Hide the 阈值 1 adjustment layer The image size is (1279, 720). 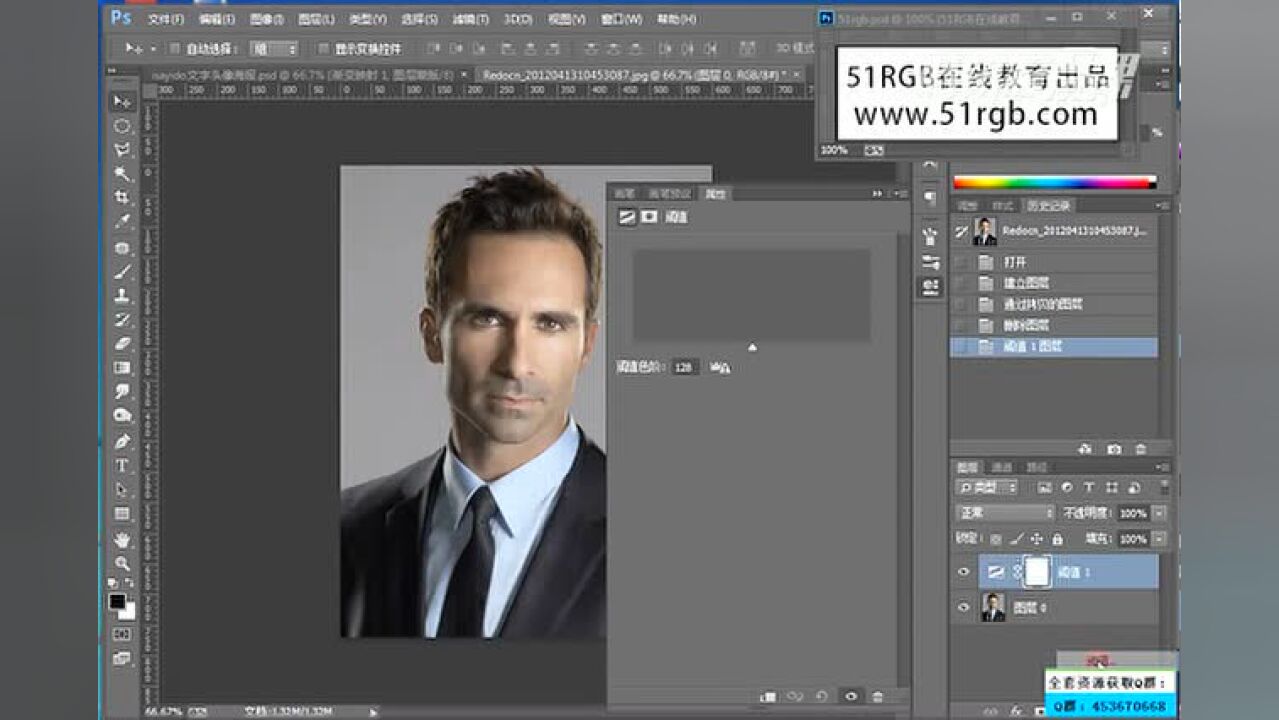pos(964,572)
